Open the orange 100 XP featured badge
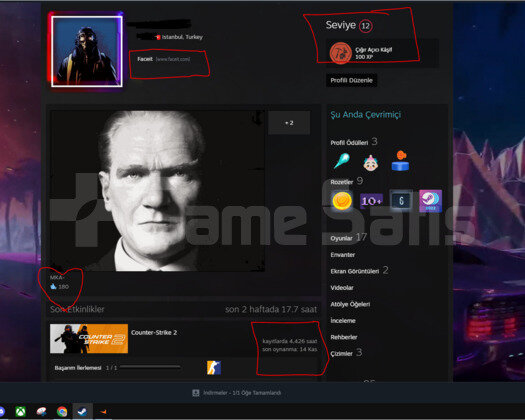The width and height of the screenshot is (525, 420). pos(341,53)
